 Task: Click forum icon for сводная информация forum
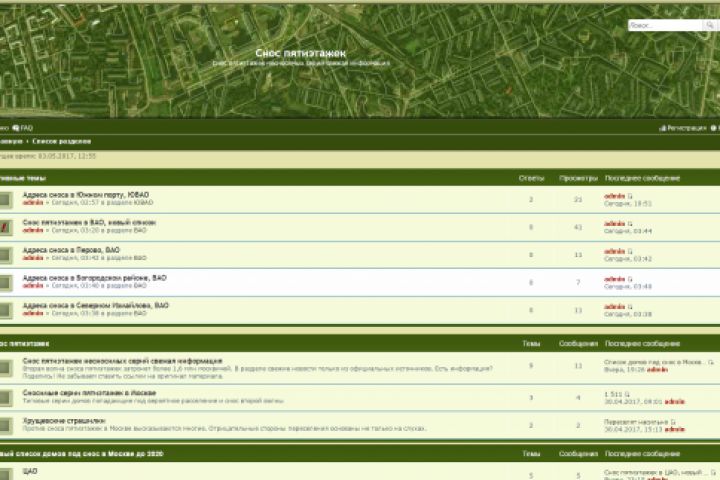pyautogui.click(x=6, y=368)
